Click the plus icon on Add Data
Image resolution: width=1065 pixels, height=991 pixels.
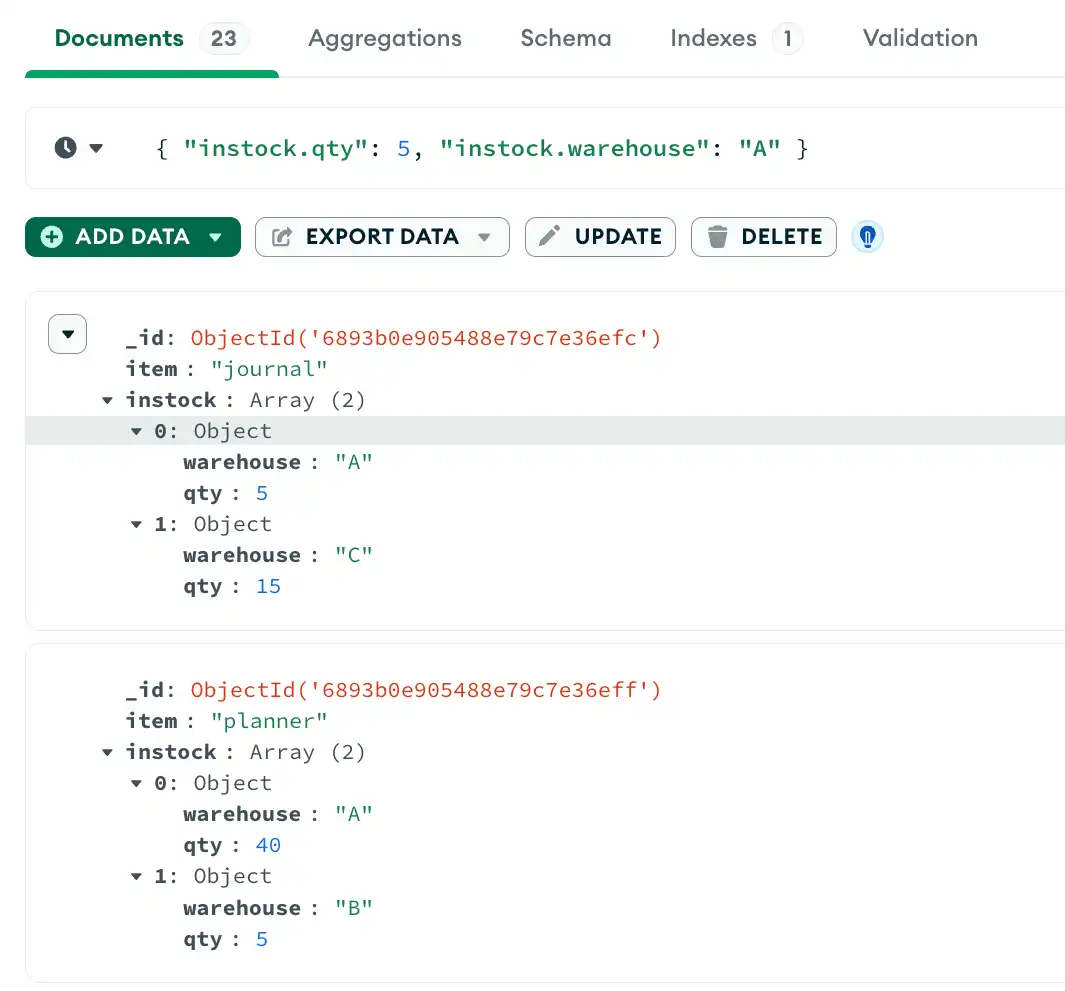51,237
